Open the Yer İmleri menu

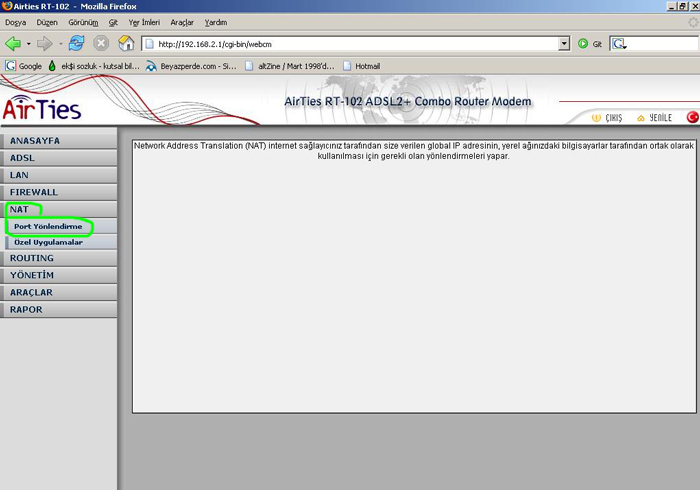(144, 22)
